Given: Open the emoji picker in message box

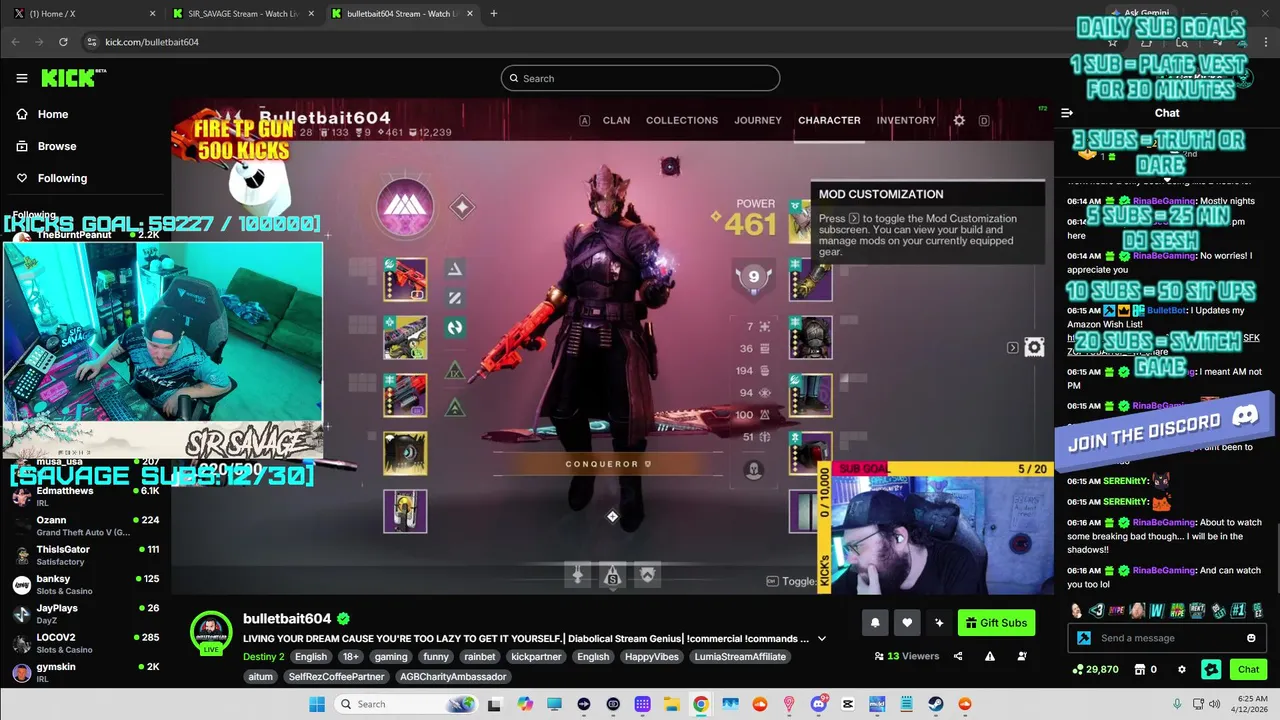Looking at the screenshot, I should point(1251,638).
